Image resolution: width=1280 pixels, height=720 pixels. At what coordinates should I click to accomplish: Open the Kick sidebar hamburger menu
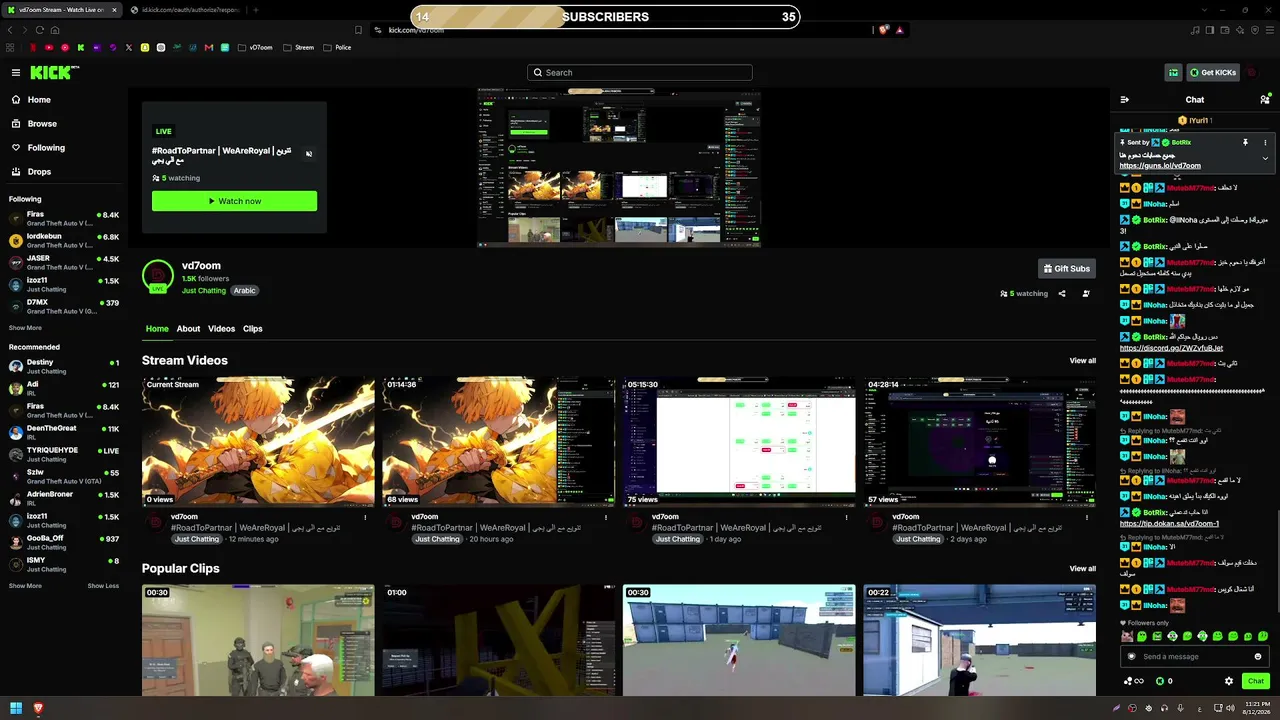(x=16, y=73)
